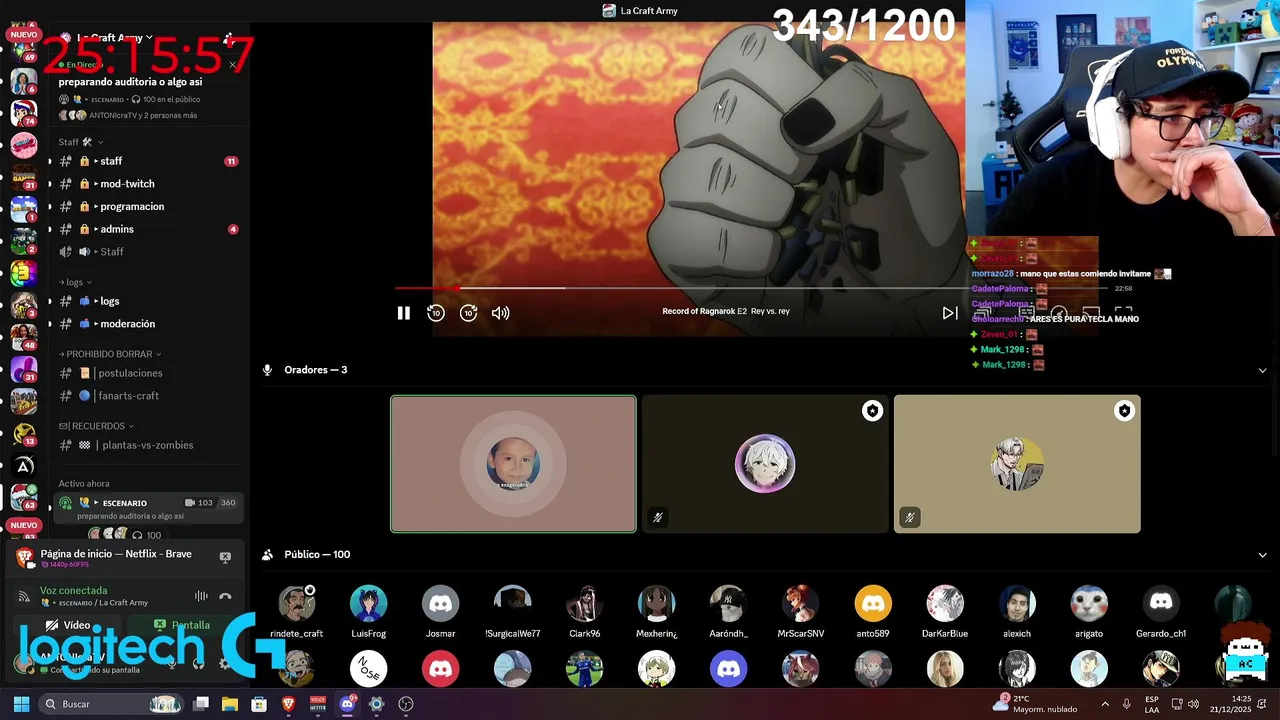Image resolution: width=1280 pixels, height=720 pixels.
Task: Open the voice connection signal icon
Action: 24,597
